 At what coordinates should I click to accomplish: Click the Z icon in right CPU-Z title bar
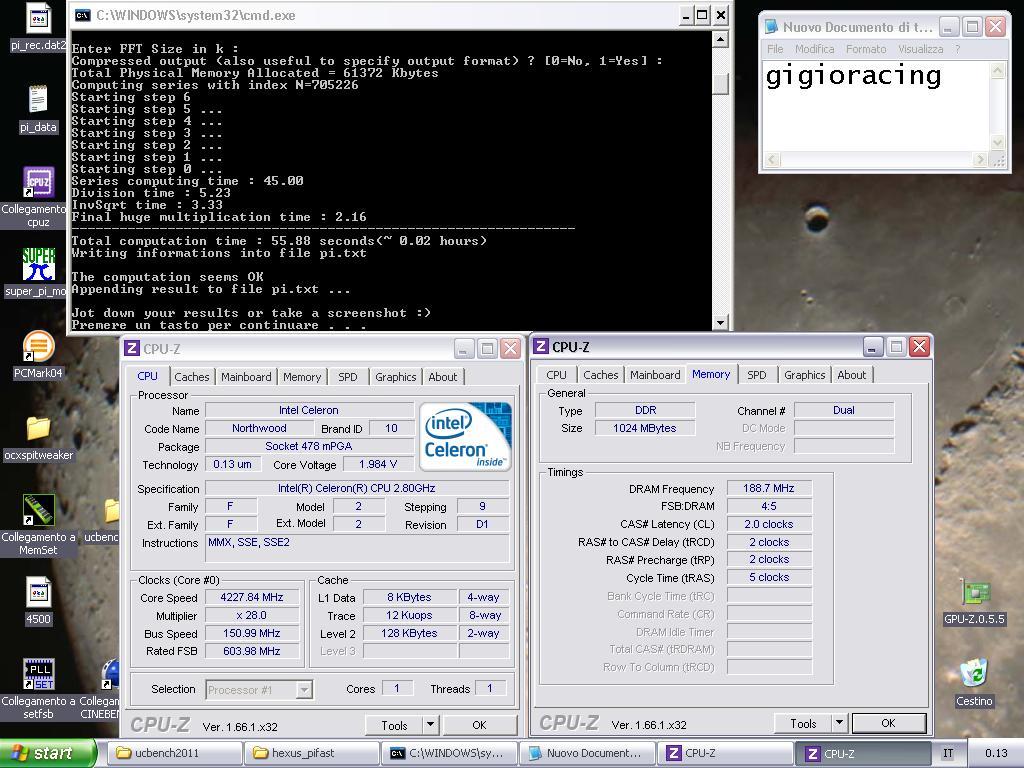pyautogui.click(x=541, y=346)
